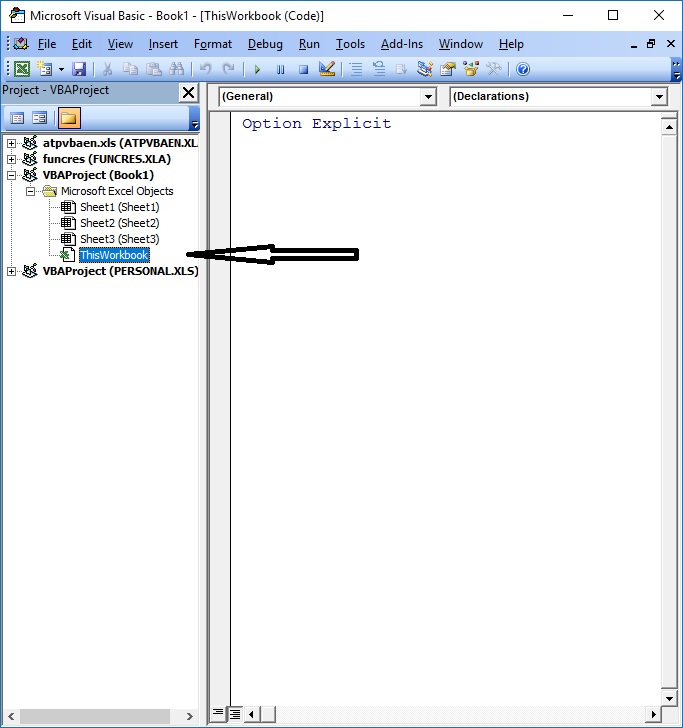The width and height of the screenshot is (683, 728).
Task: Minimize the inner code window
Action: [634, 45]
